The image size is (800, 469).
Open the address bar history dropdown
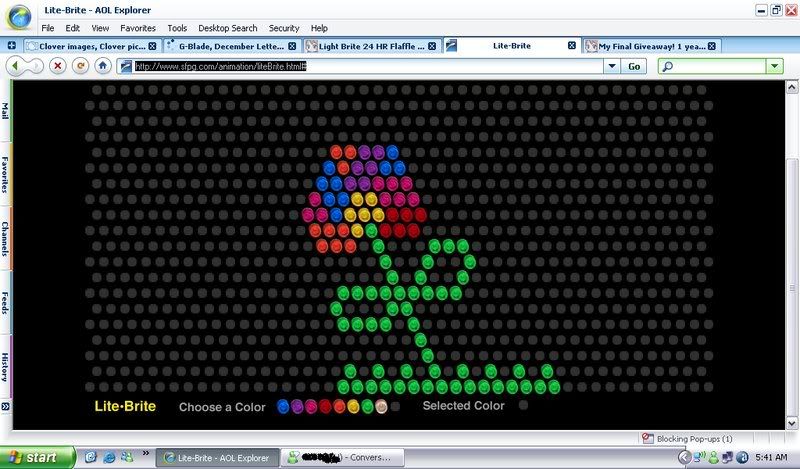click(x=612, y=66)
